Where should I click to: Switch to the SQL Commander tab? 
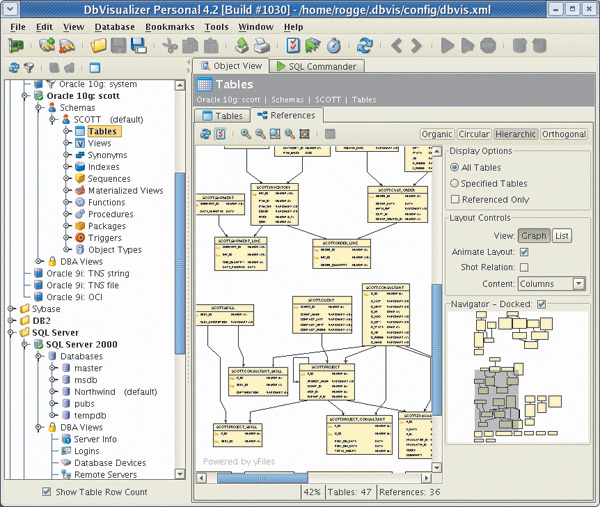pyautogui.click(x=317, y=66)
